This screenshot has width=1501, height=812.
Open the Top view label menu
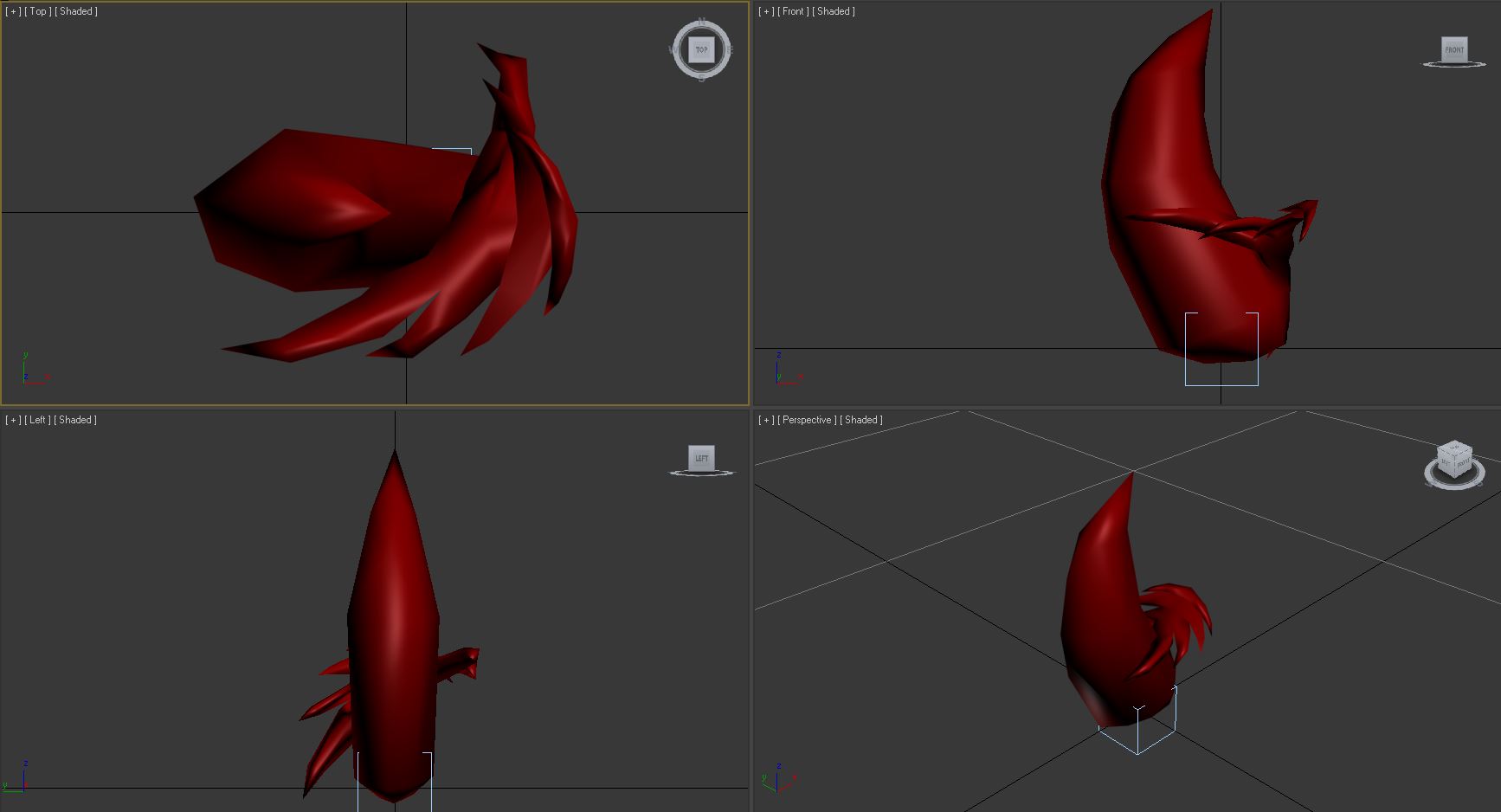pyautogui.click(x=38, y=11)
